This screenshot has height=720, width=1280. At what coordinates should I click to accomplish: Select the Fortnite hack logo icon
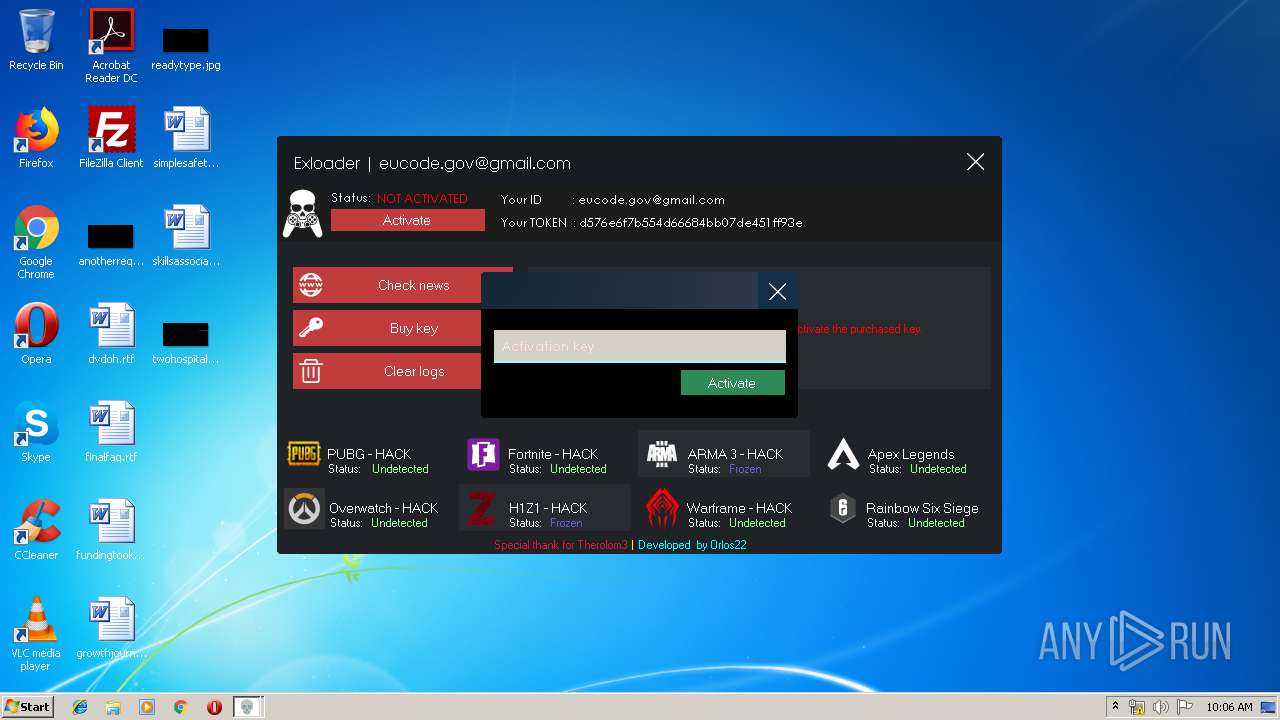tap(483, 454)
